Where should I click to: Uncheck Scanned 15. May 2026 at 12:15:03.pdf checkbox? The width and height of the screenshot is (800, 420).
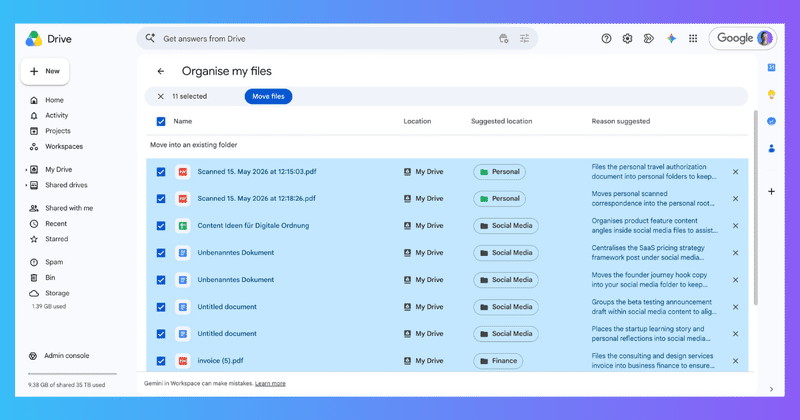point(161,172)
